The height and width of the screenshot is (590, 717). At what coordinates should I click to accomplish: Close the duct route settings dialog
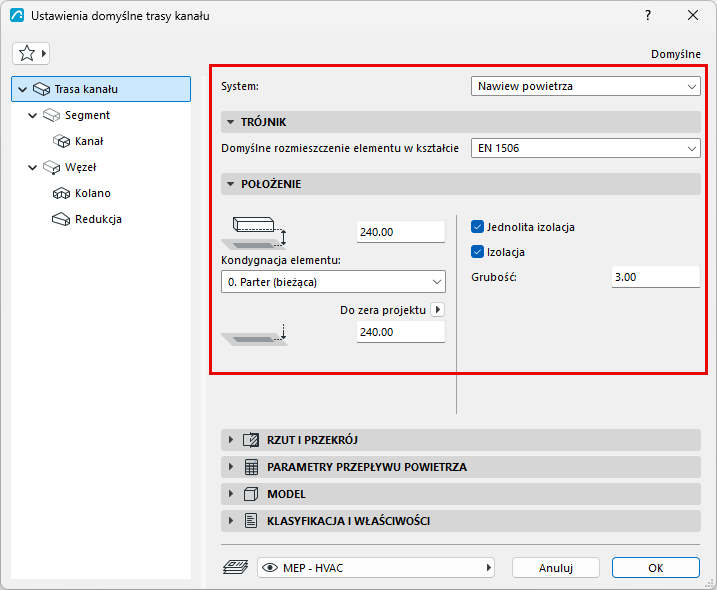click(693, 16)
